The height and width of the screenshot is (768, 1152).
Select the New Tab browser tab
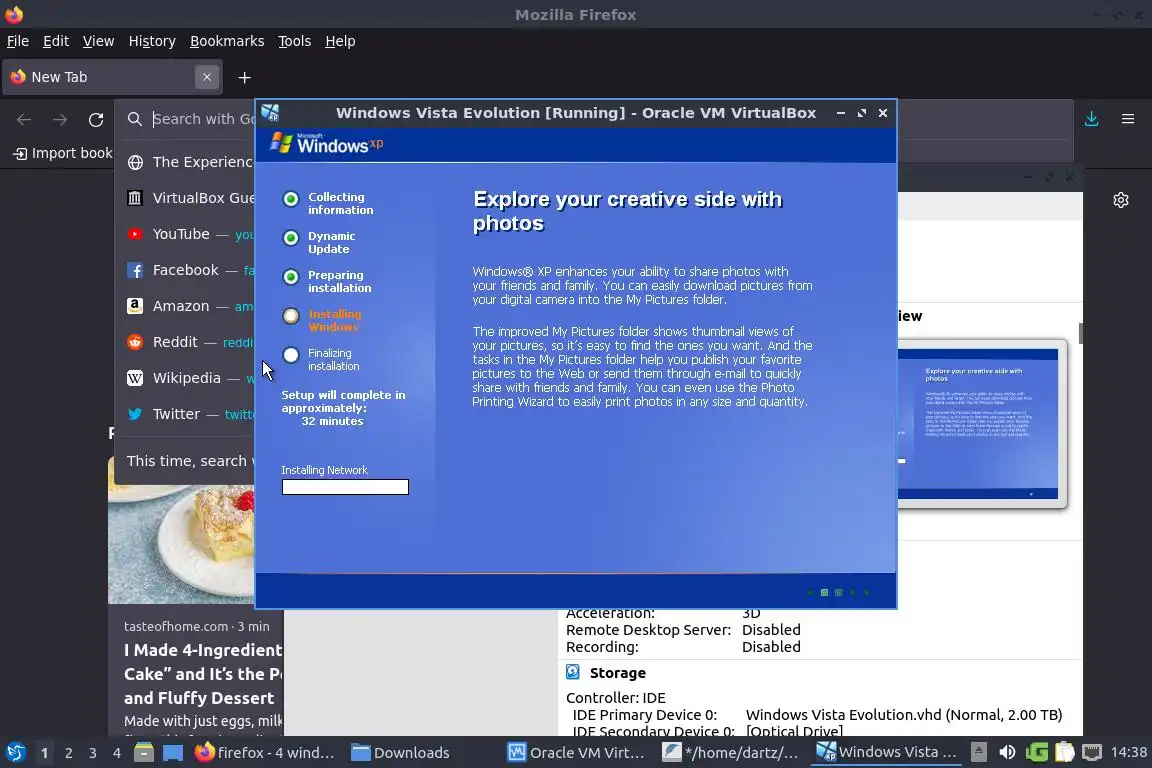(112, 77)
